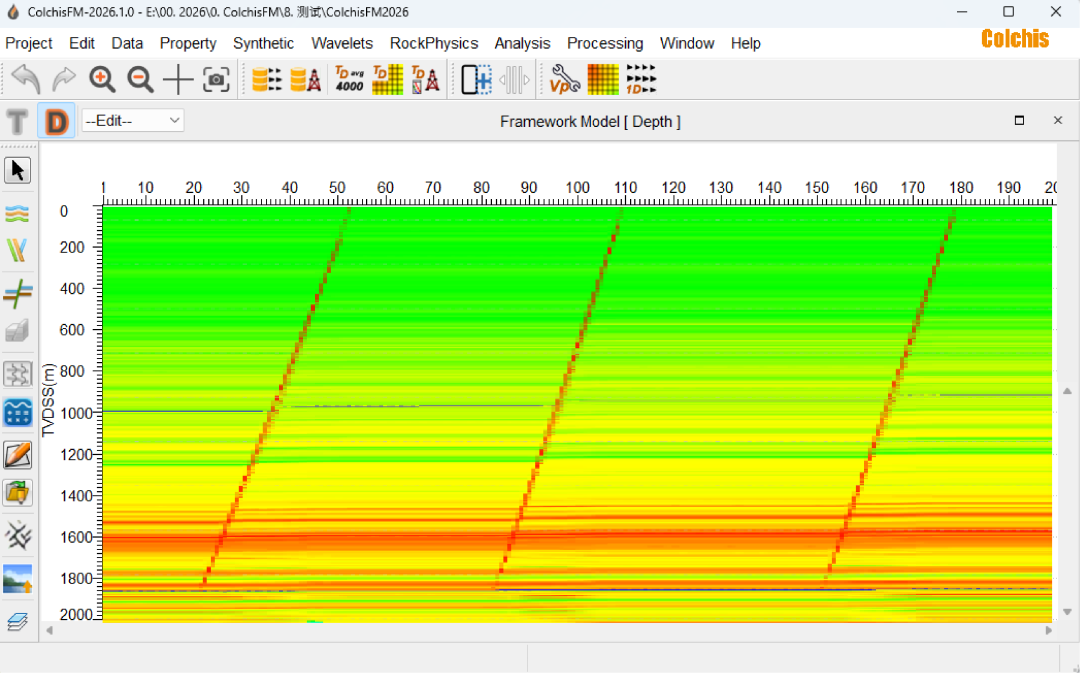Click the stacked layers icon
The height and width of the screenshot is (673, 1080).
coord(17,621)
